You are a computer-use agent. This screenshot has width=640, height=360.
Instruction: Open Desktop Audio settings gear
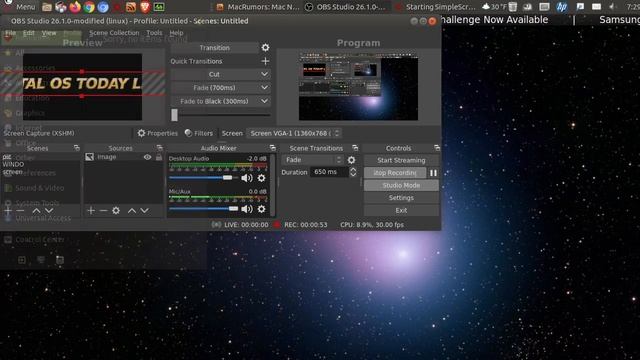261,178
